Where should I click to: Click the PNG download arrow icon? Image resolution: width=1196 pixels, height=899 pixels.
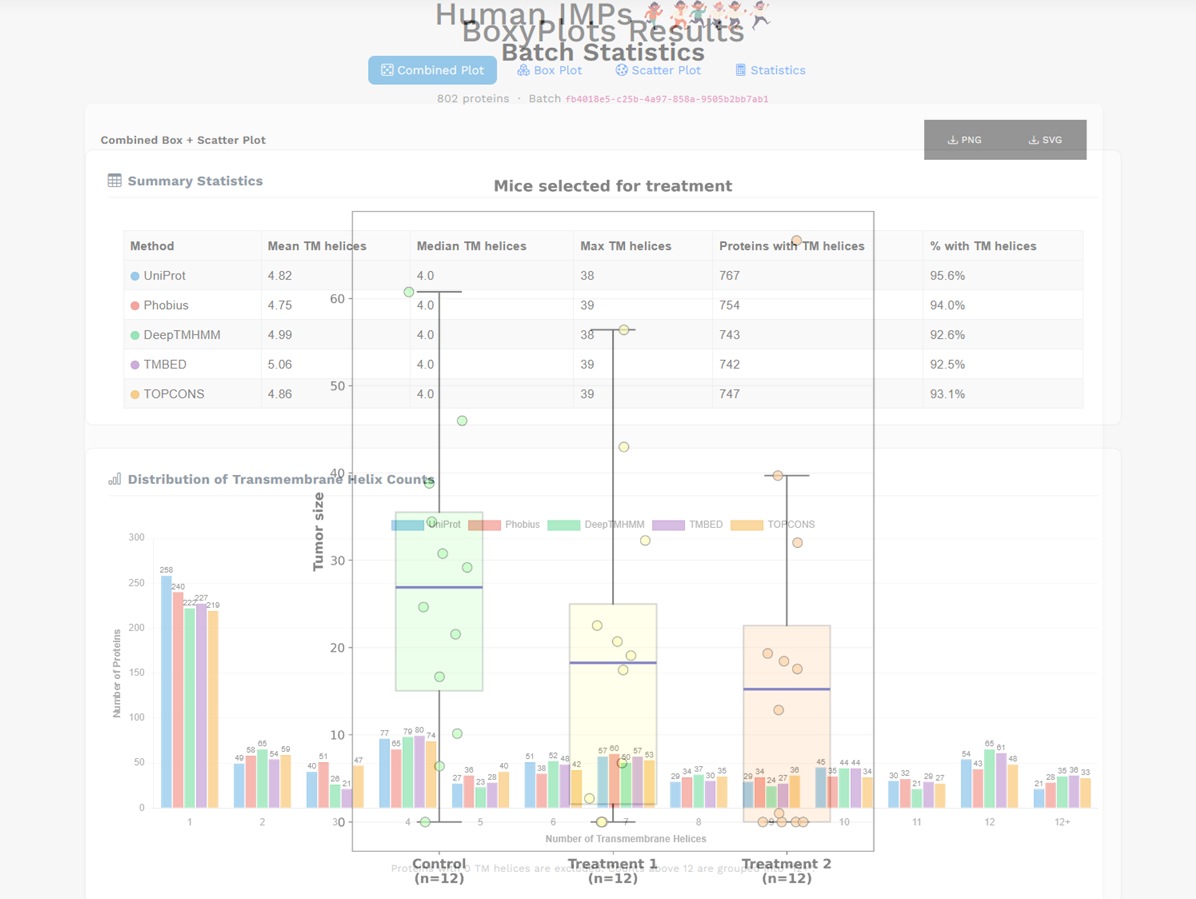coord(952,140)
